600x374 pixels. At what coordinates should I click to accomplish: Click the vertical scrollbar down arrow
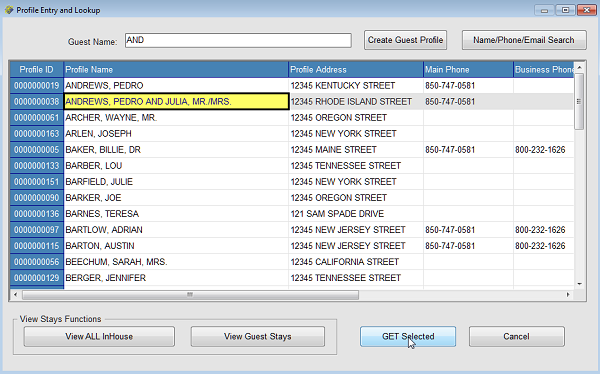[x=579, y=284]
